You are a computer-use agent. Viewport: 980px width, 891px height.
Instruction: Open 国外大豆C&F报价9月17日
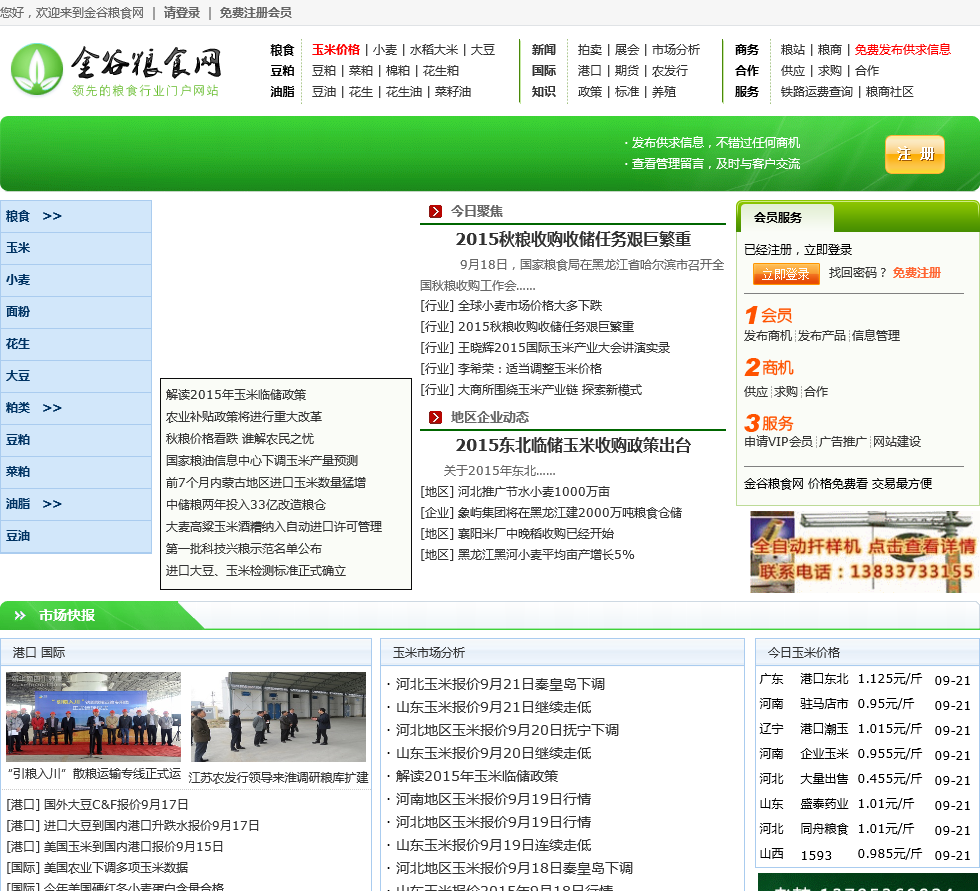tap(116, 805)
